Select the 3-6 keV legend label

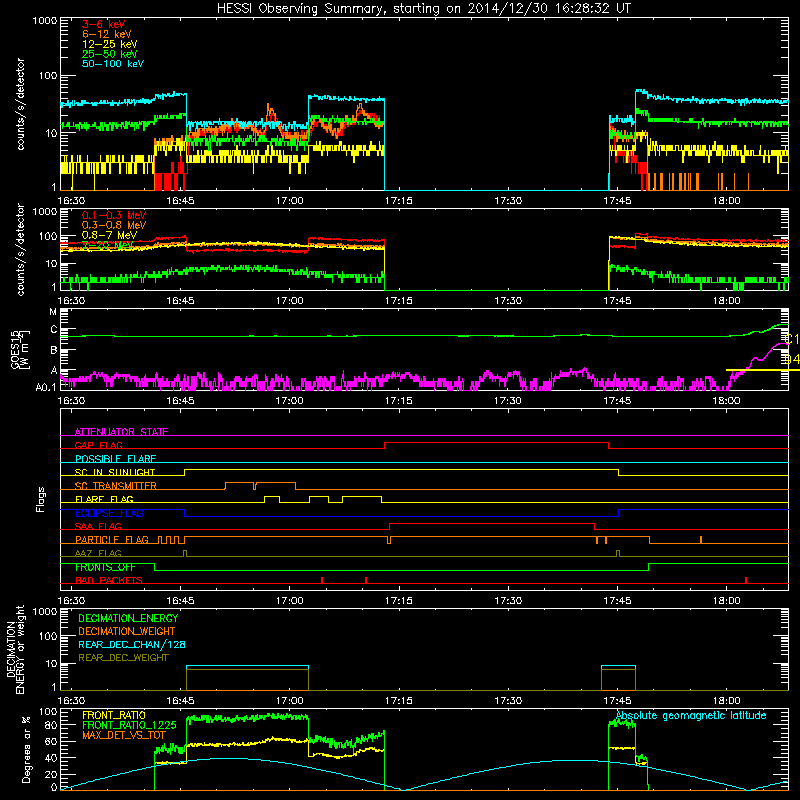(x=104, y=24)
